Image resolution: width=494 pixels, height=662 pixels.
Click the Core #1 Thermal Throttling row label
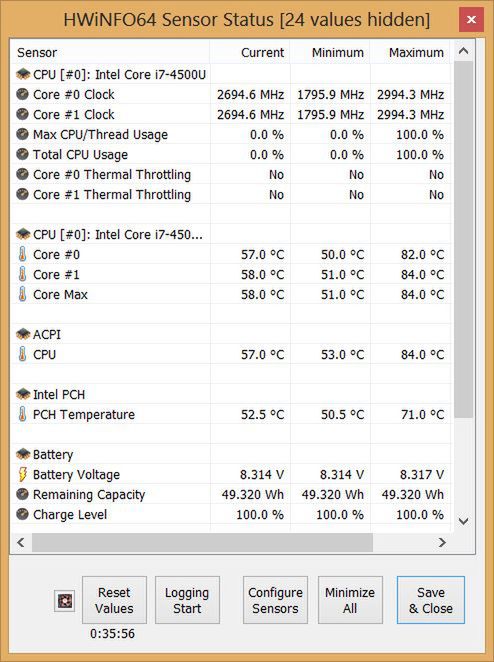[x=112, y=194]
